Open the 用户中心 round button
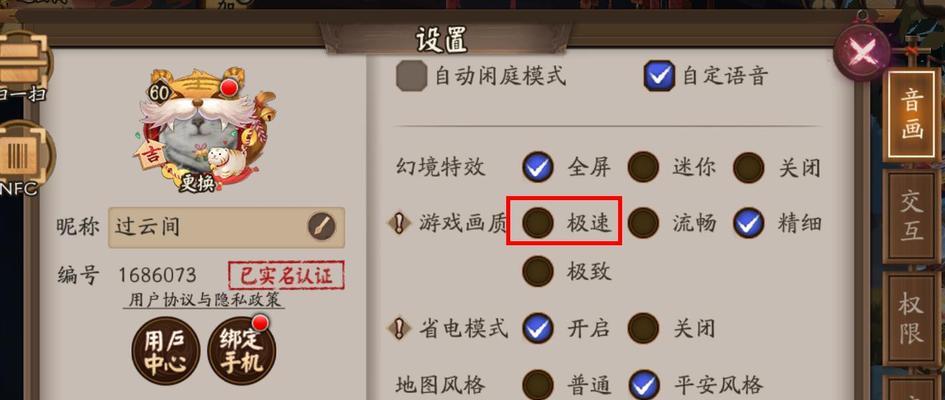 click(x=166, y=351)
